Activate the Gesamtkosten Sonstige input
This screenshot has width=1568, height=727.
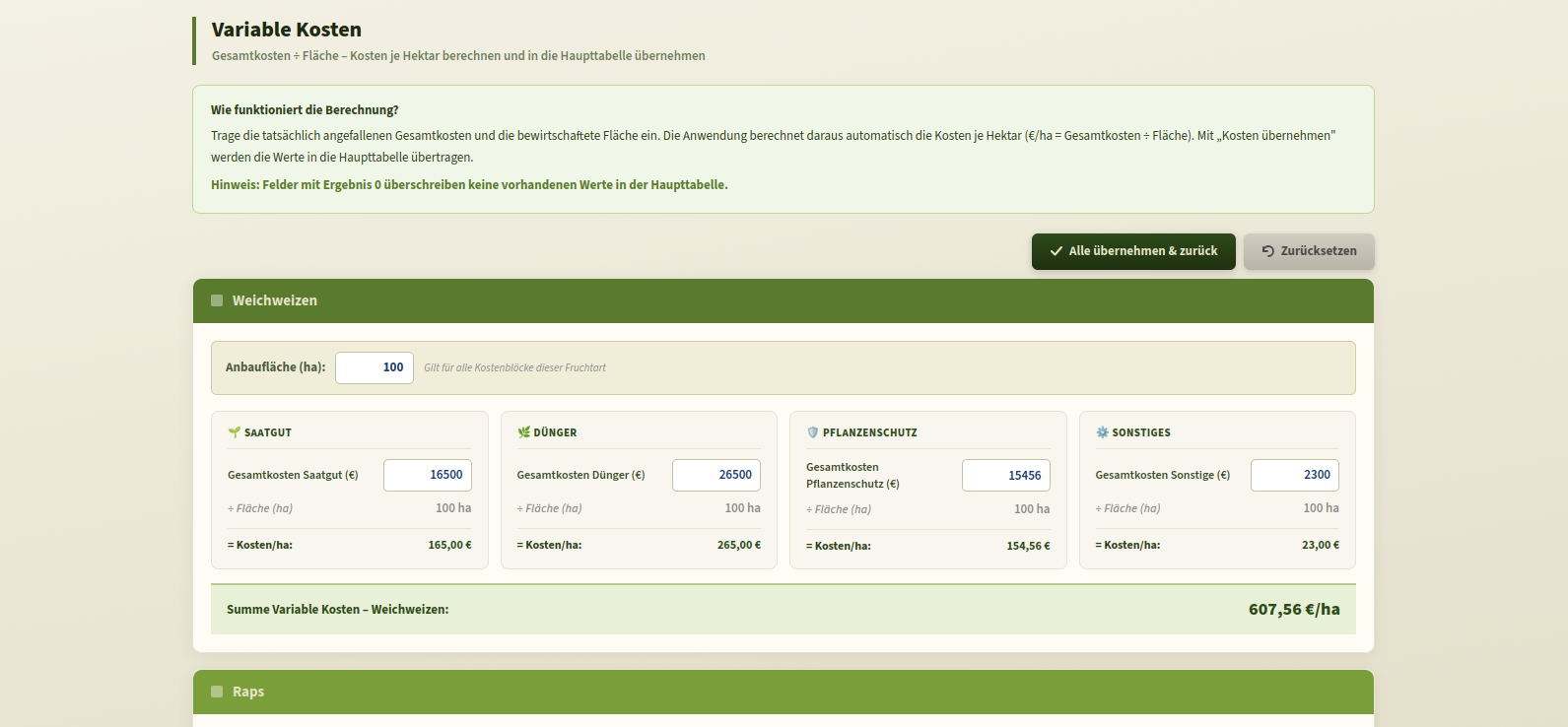click(1294, 475)
